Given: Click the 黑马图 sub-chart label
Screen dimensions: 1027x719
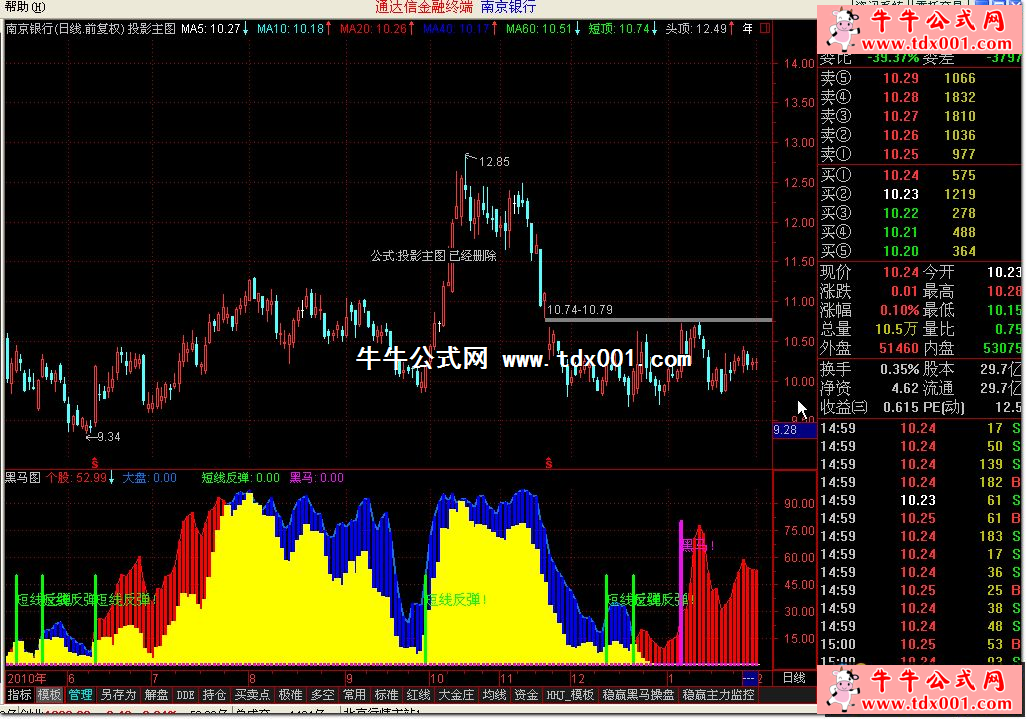Looking at the screenshot, I should pyautogui.click(x=23, y=477).
